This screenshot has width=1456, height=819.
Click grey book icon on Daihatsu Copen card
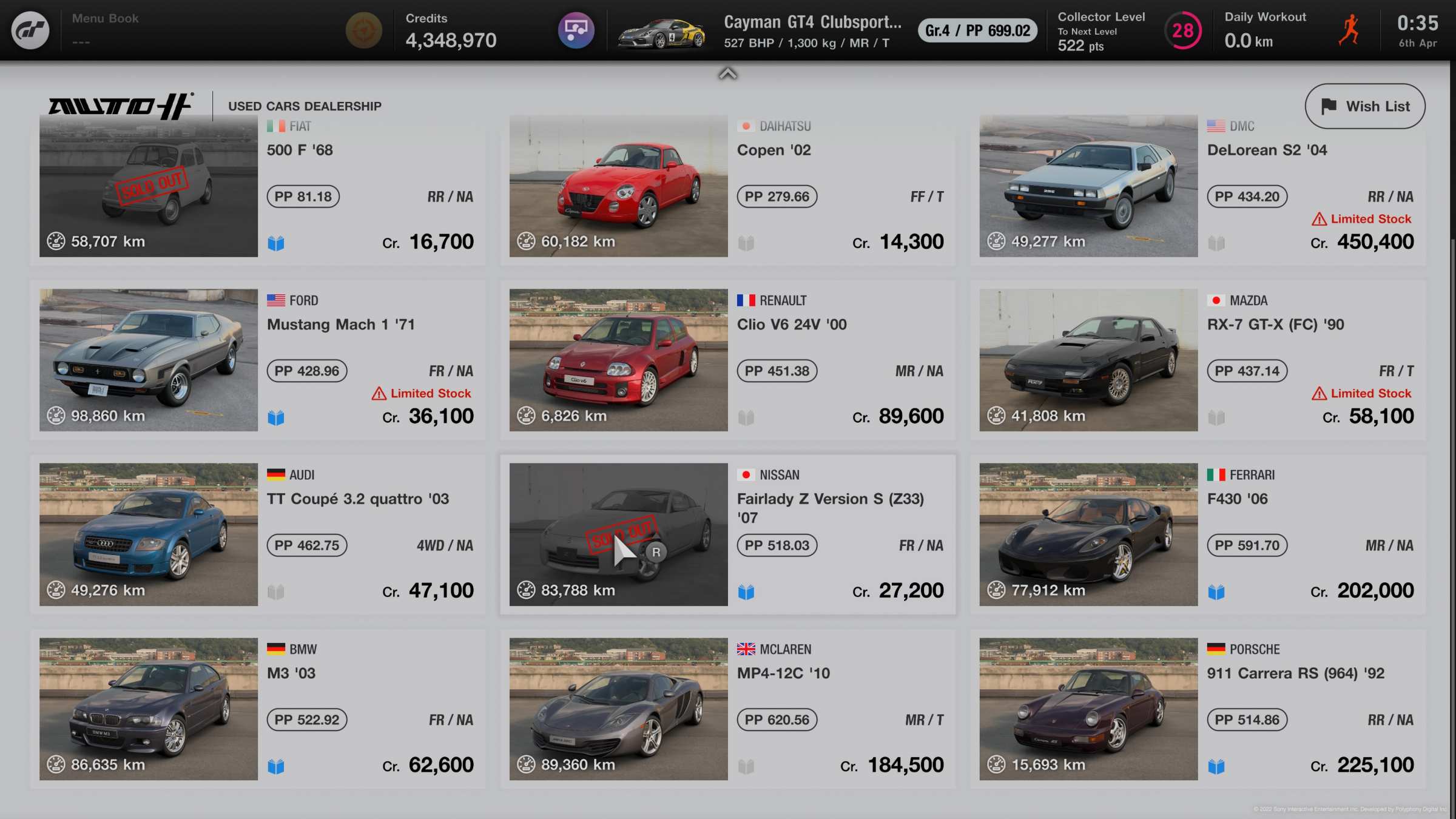click(x=746, y=243)
